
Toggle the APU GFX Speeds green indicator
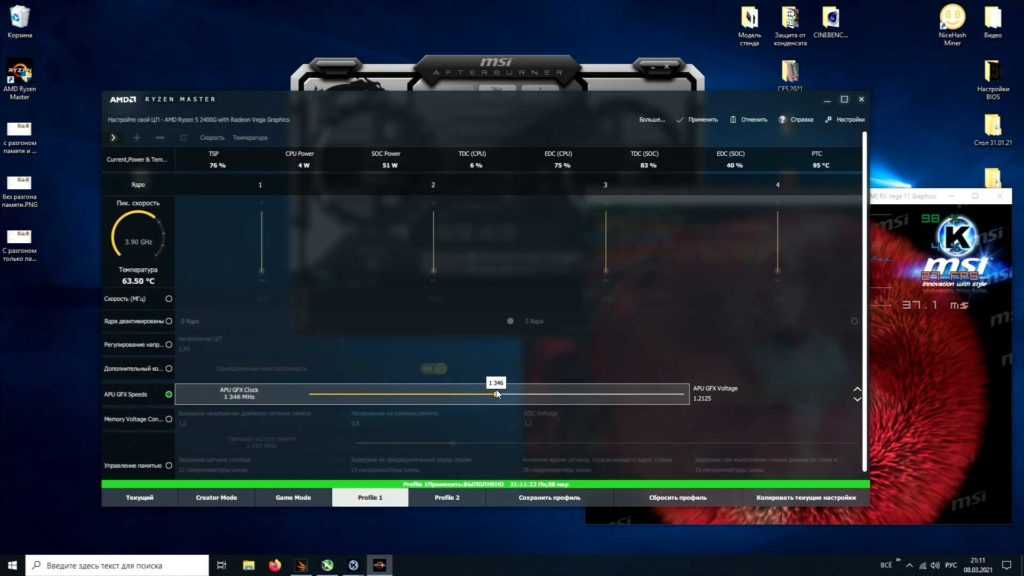point(168,394)
